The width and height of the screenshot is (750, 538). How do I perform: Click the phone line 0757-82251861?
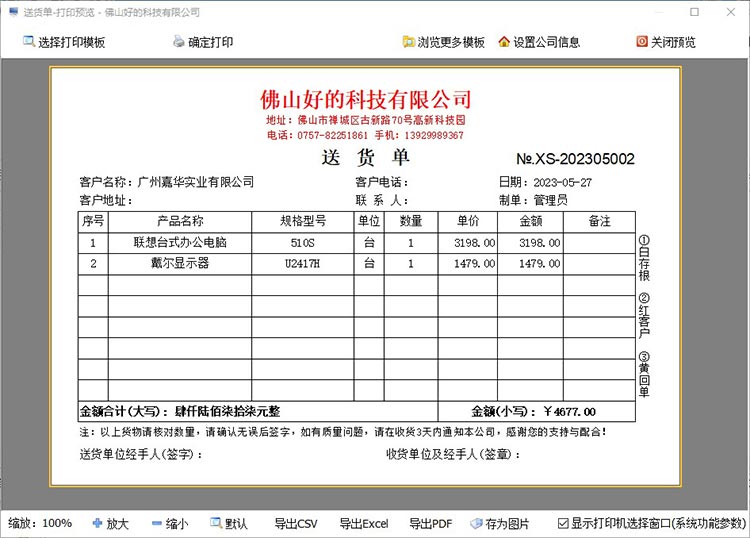click(x=332, y=135)
